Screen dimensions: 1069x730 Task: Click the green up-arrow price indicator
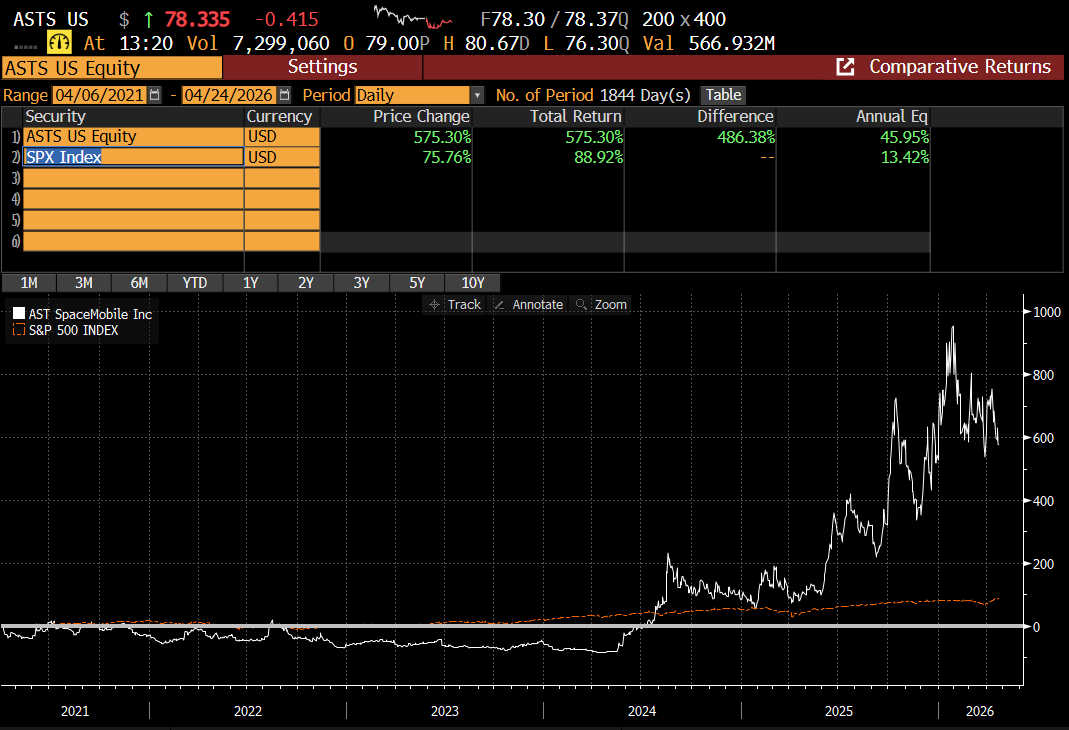[149, 19]
